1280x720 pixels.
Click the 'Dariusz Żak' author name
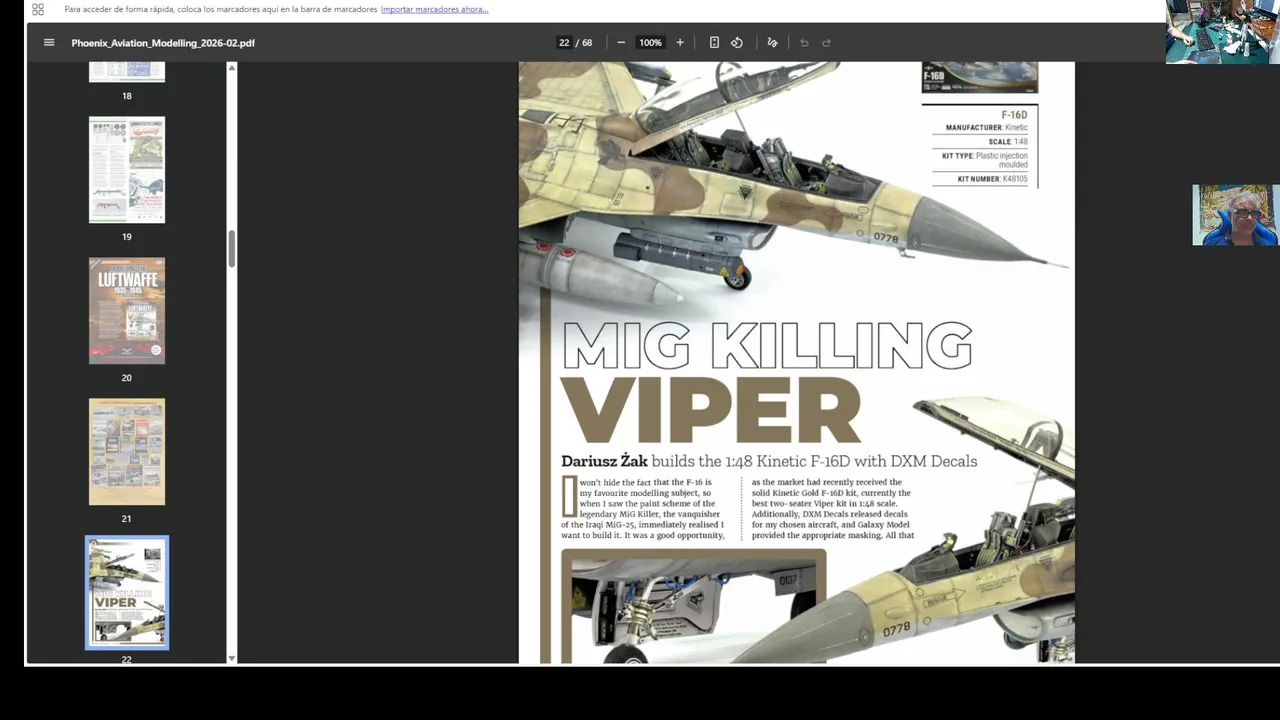pyautogui.click(x=605, y=461)
